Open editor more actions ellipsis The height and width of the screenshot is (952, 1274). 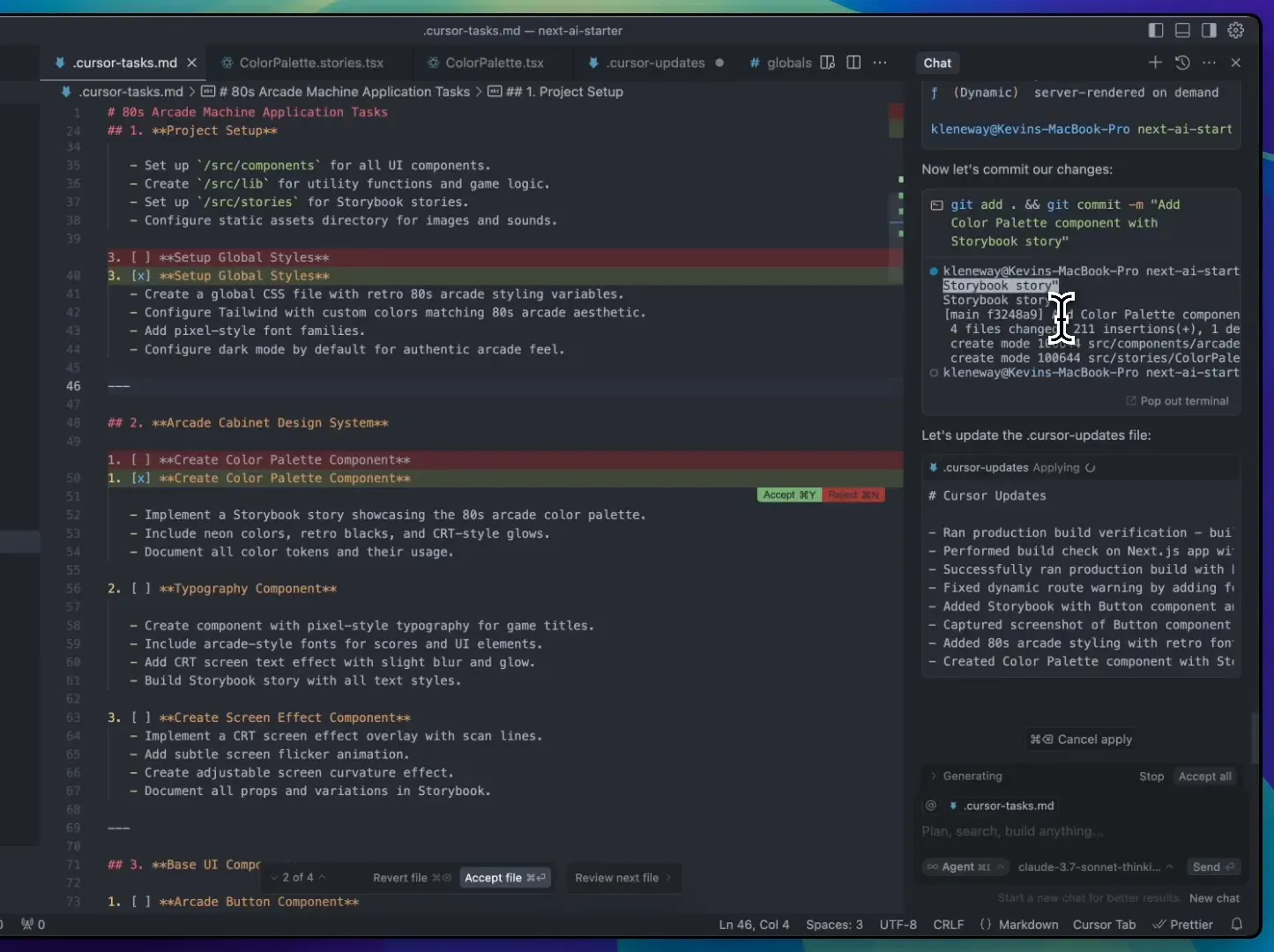point(880,63)
